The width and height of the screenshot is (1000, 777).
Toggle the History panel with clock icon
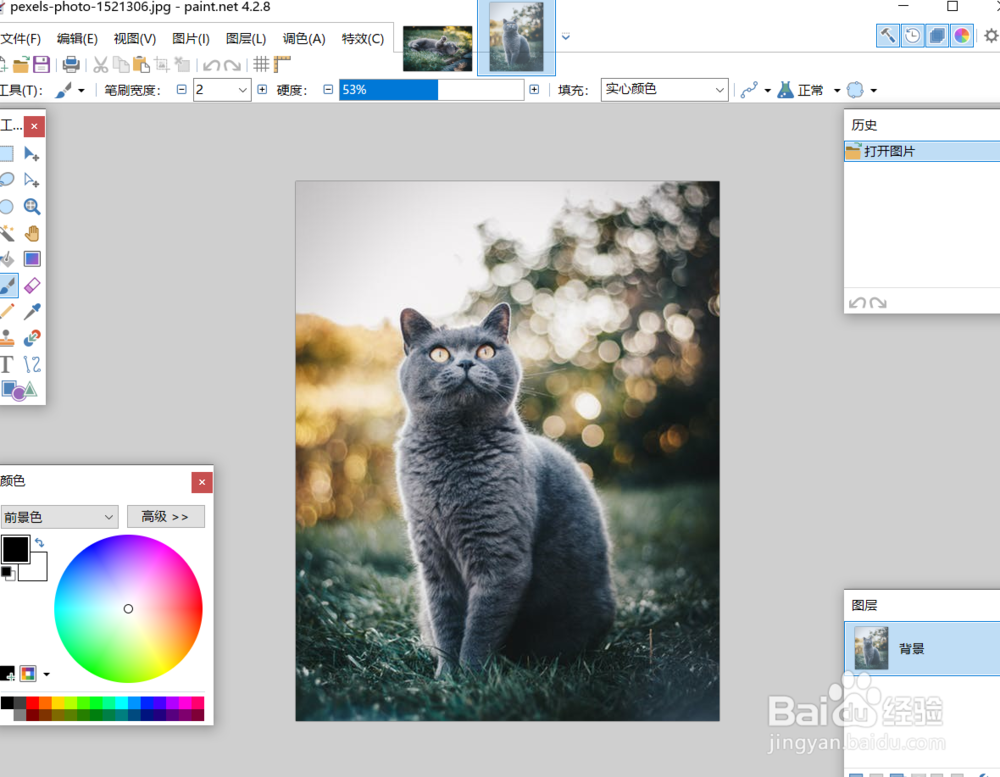click(911, 34)
